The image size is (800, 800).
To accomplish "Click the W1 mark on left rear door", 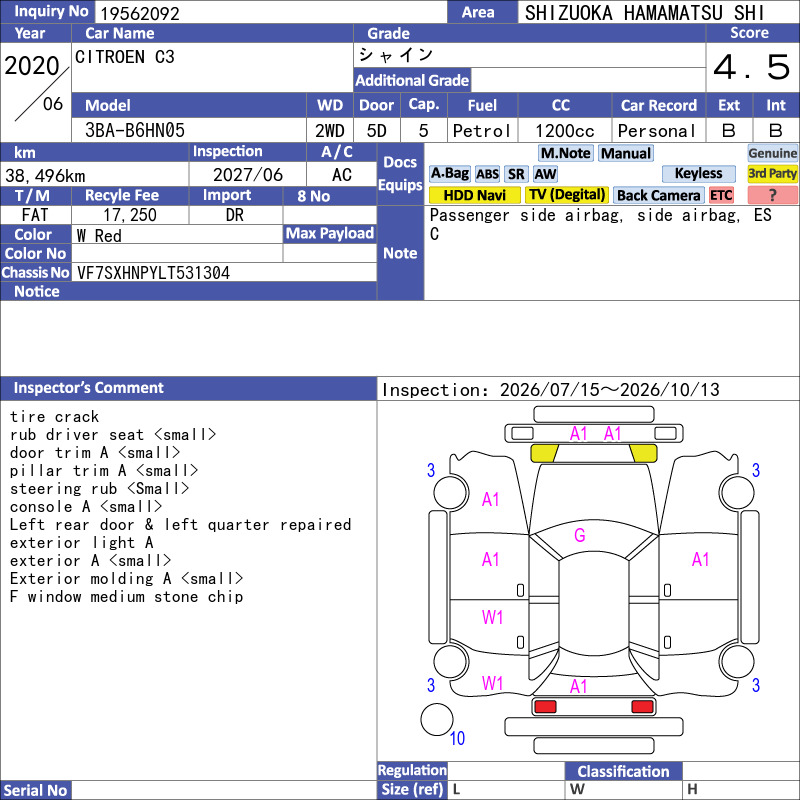I will pos(492,617).
